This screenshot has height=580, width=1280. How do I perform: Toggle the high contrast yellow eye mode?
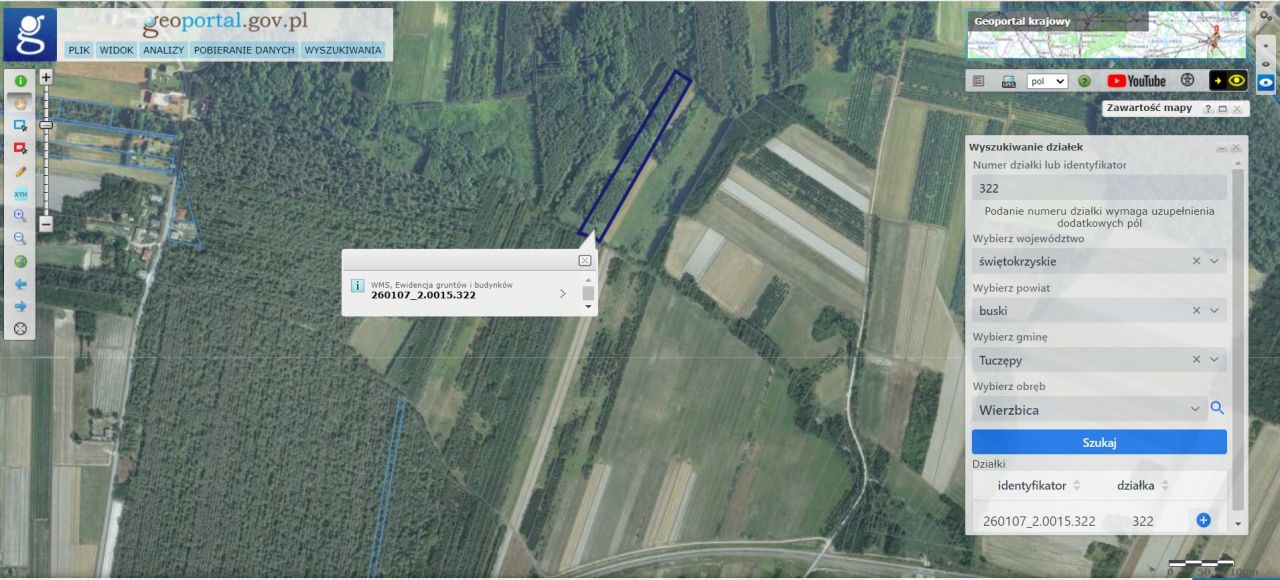point(1228,81)
